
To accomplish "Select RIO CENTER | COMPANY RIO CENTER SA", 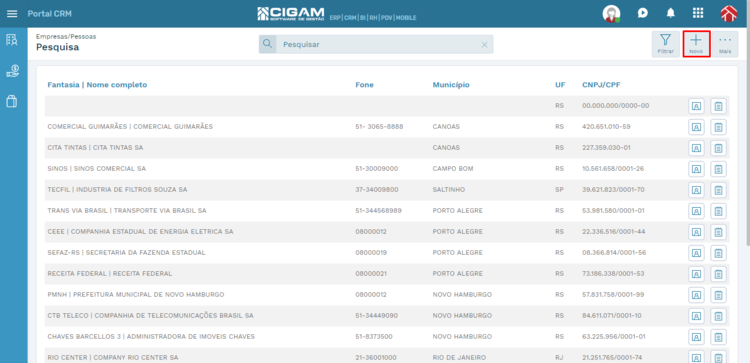I will click(113, 358).
